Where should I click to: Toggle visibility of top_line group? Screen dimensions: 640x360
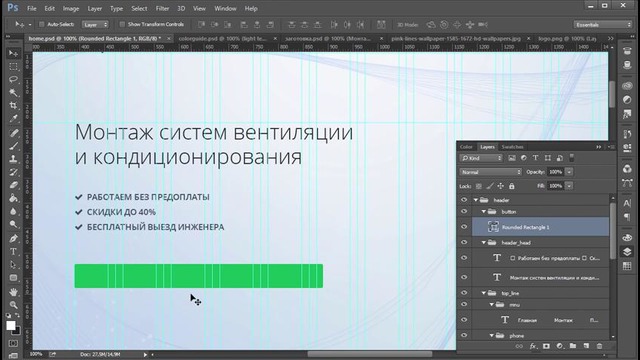coord(464,293)
